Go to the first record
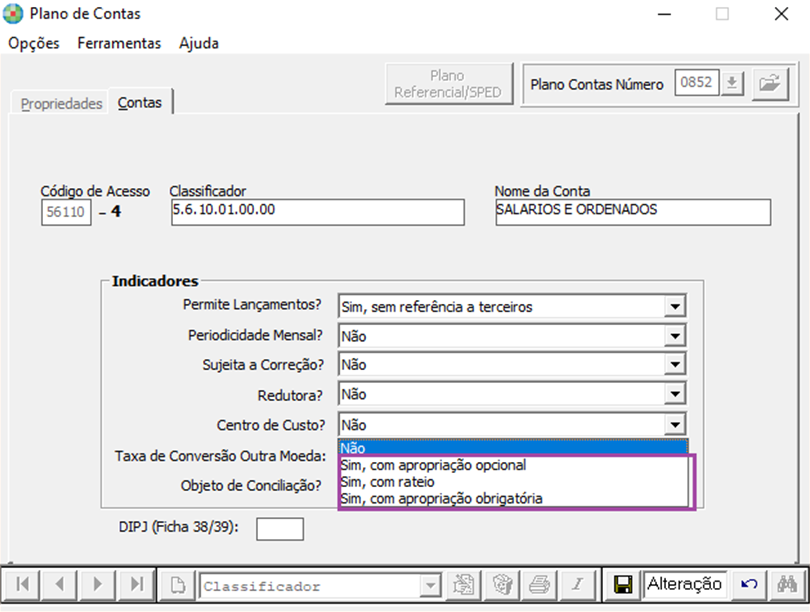This screenshot has height=612, width=810. pos(22,585)
